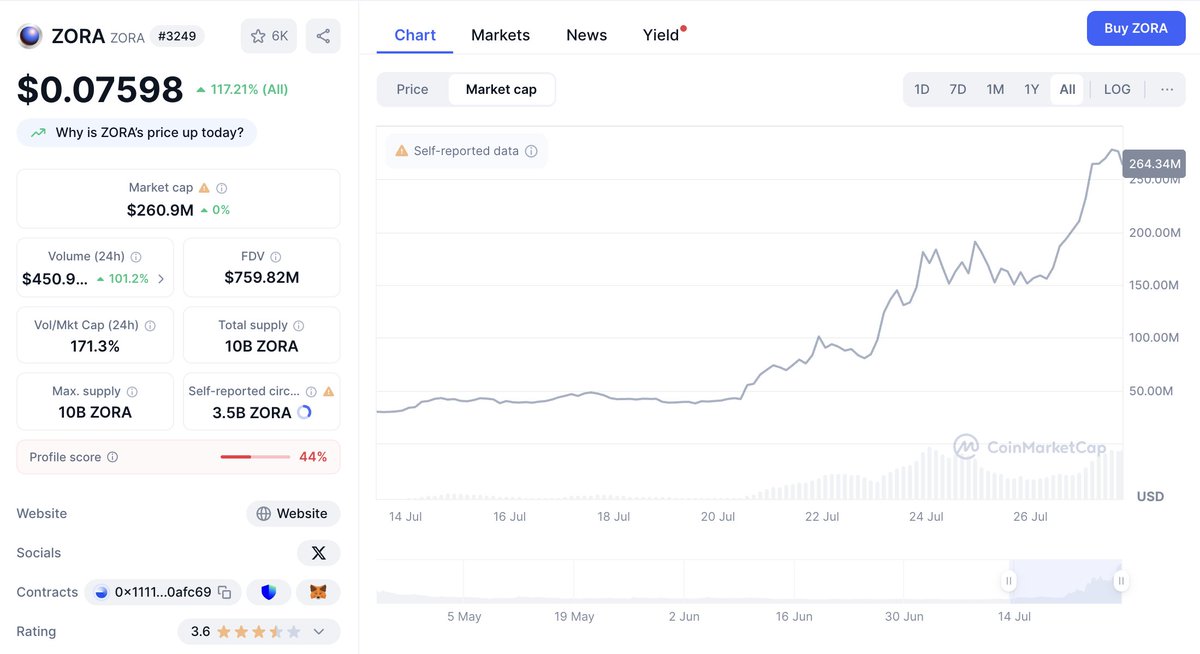1200x654 pixels.
Task: Copy the contract address via copy icon
Action: click(225, 592)
